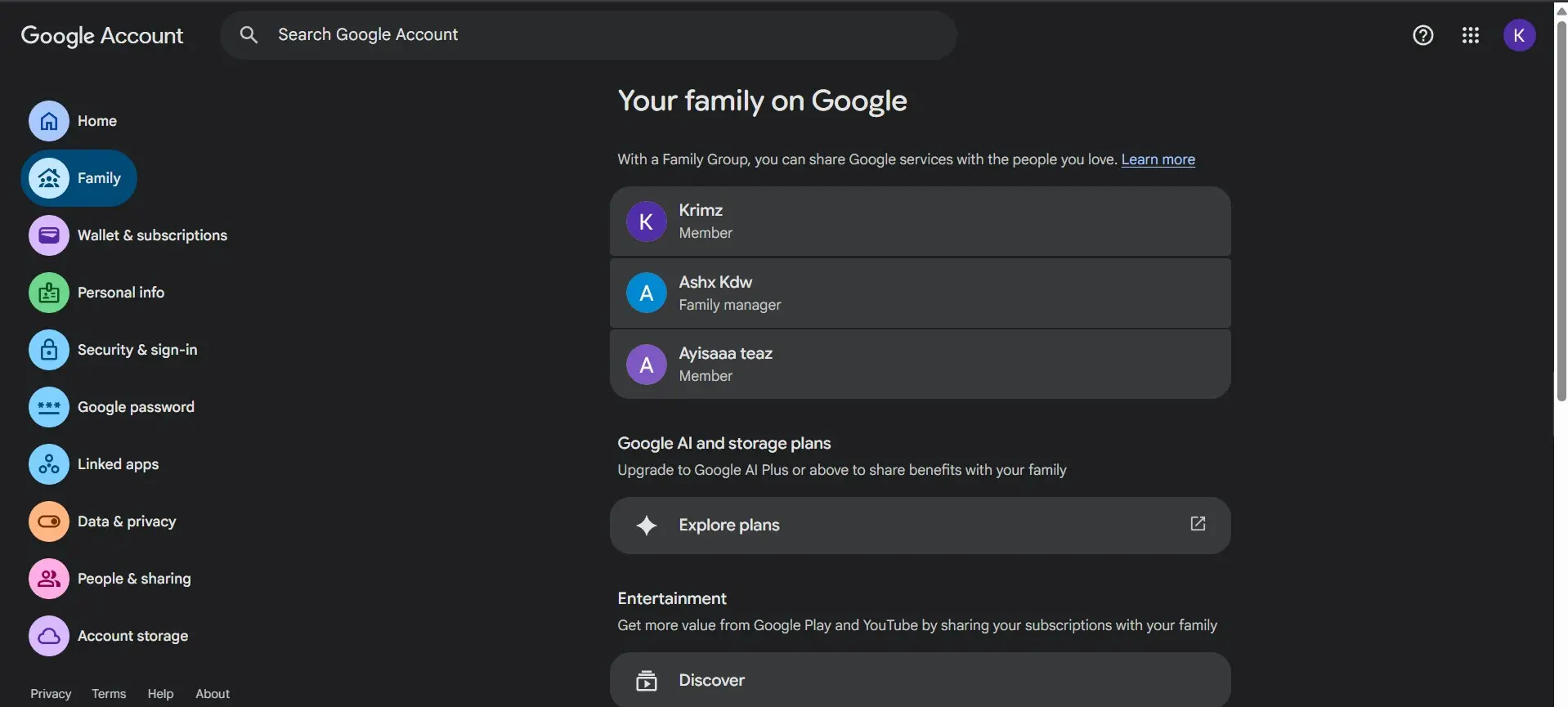This screenshot has width=1568, height=707.
Task: Click the Google password icon
Action: pyautogui.click(x=49, y=407)
